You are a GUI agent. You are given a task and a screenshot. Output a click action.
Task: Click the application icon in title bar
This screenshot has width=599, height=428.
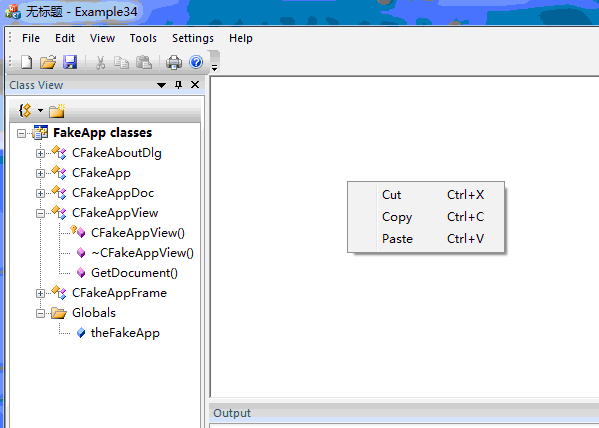(13, 11)
